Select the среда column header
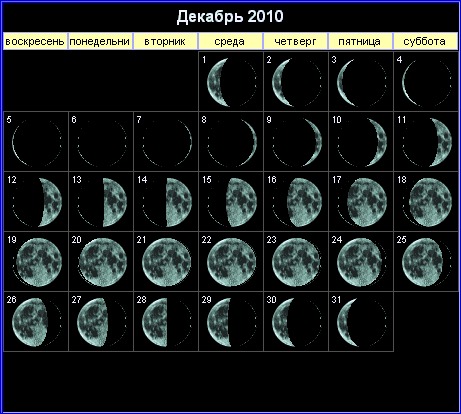Viewport: 461px width, 414px height. point(230,41)
